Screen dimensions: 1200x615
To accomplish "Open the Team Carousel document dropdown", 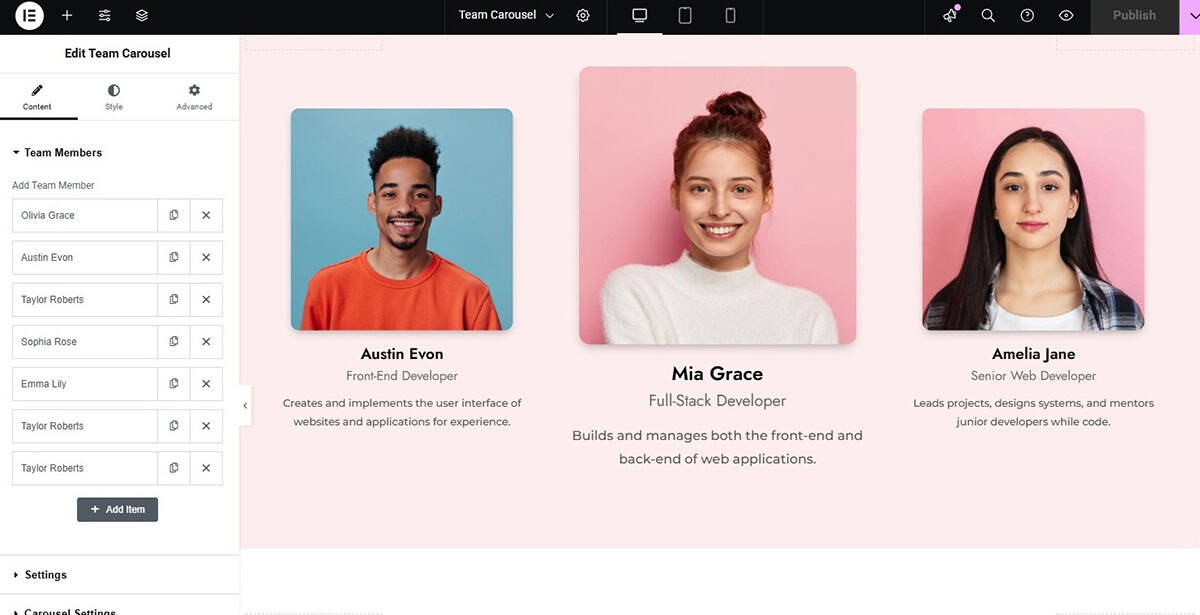I will click(x=506, y=15).
